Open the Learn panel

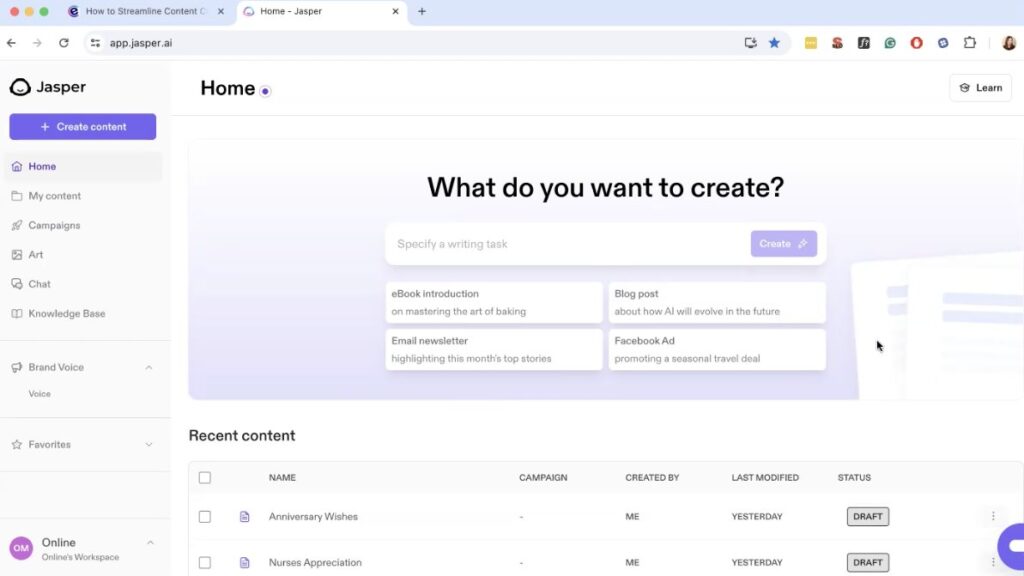(x=980, y=87)
